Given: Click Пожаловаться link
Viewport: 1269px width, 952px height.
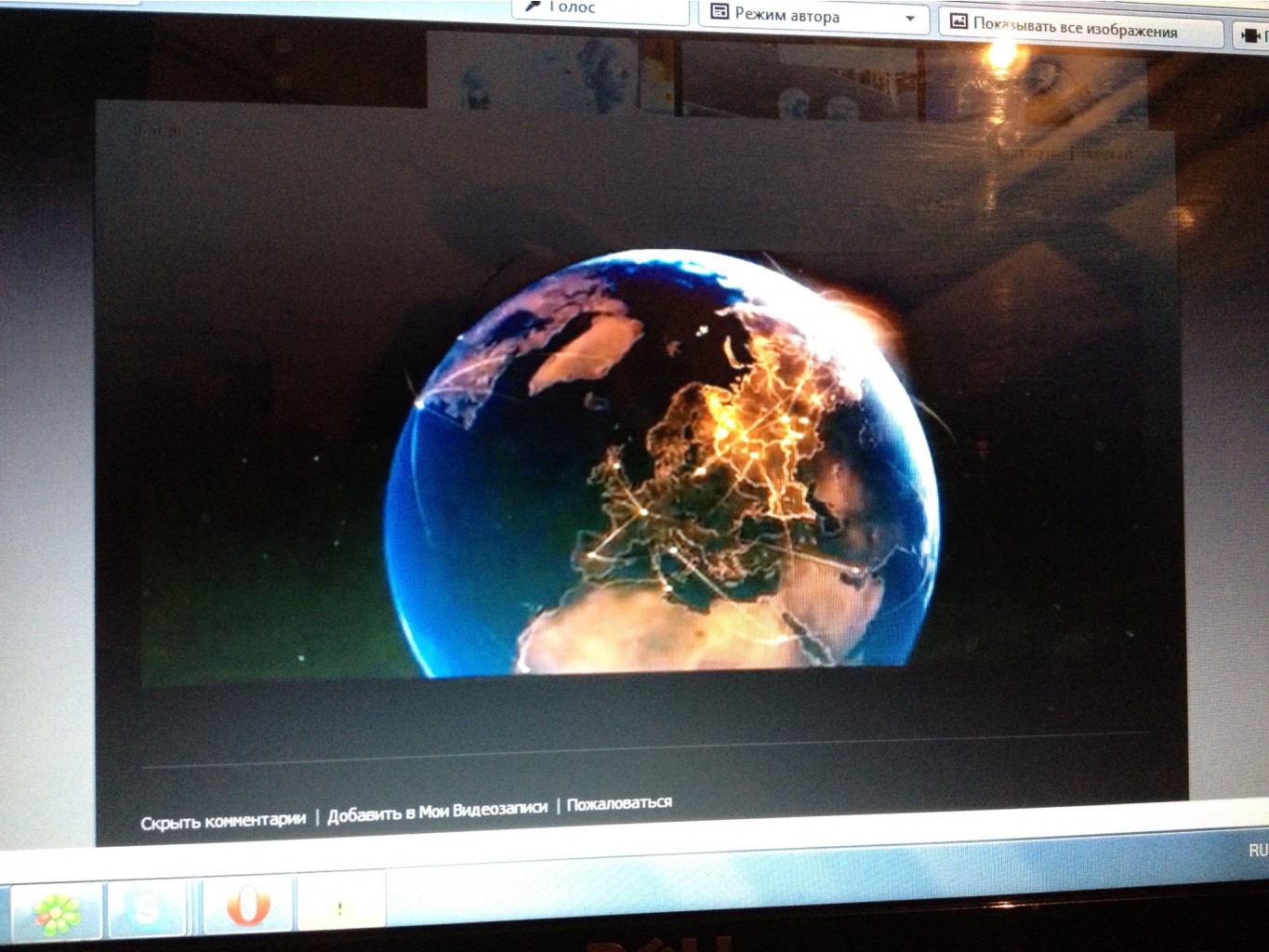Looking at the screenshot, I should [619, 803].
